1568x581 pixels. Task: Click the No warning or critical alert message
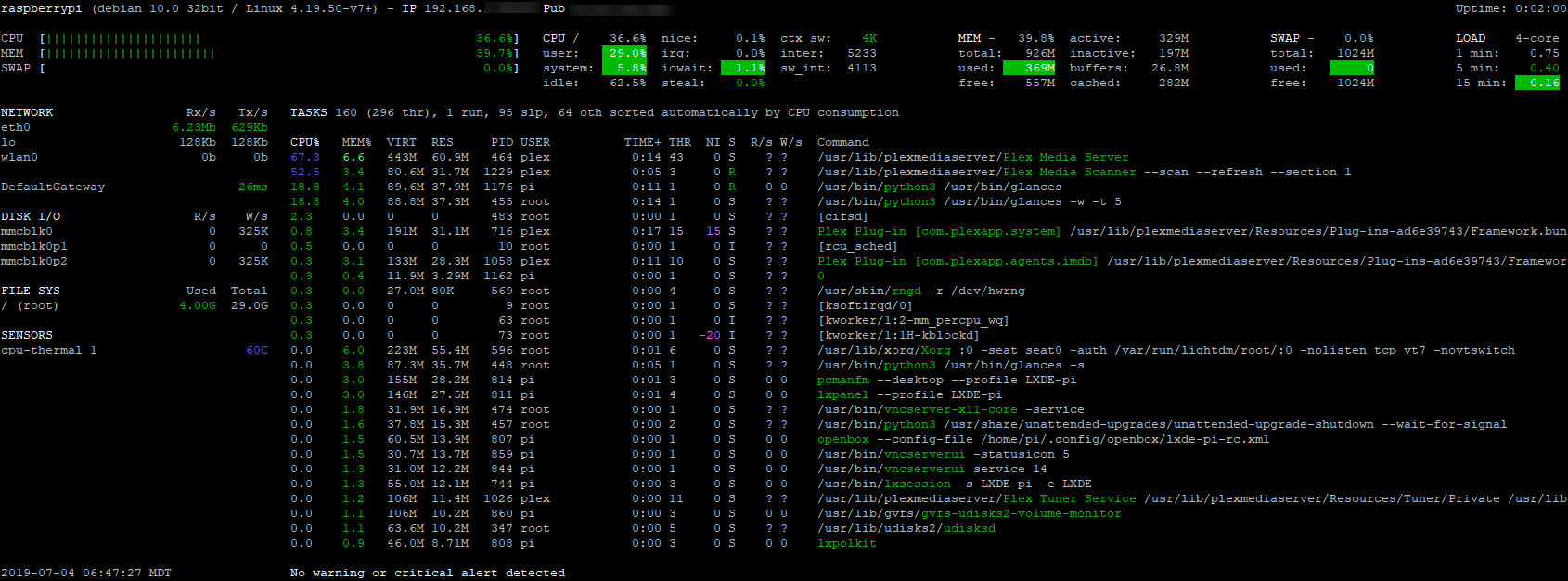428,574
